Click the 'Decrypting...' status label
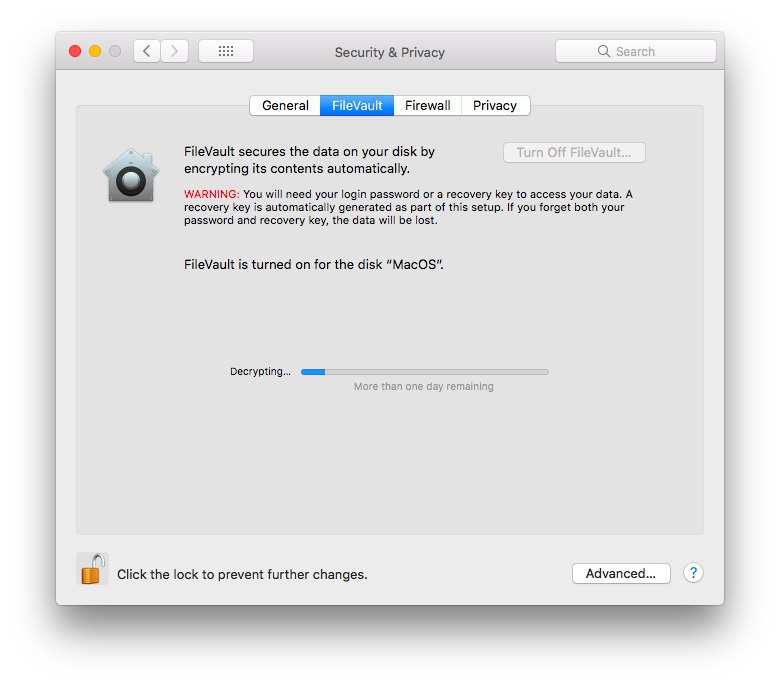Image resolution: width=780 pixels, height=685 pixels. pyautogui.click(x=260, y=372)
